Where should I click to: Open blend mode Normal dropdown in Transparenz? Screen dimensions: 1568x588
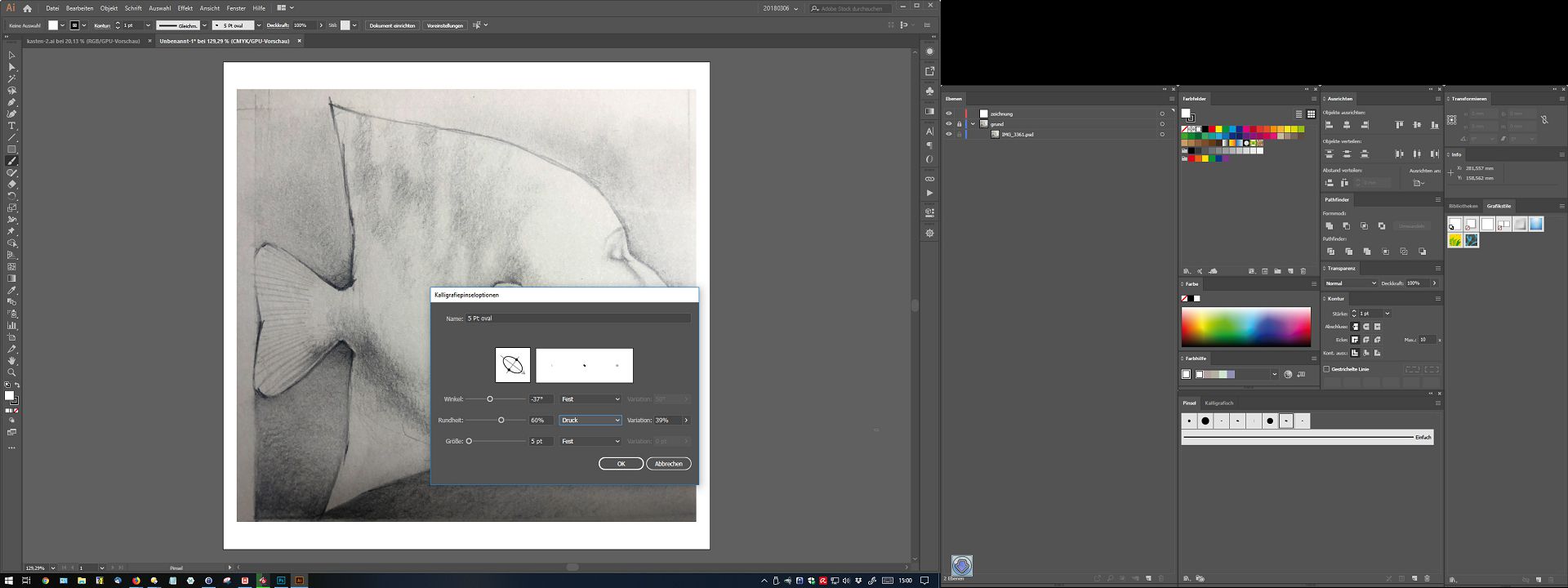pyautogui.click(x=1351, y=283)
